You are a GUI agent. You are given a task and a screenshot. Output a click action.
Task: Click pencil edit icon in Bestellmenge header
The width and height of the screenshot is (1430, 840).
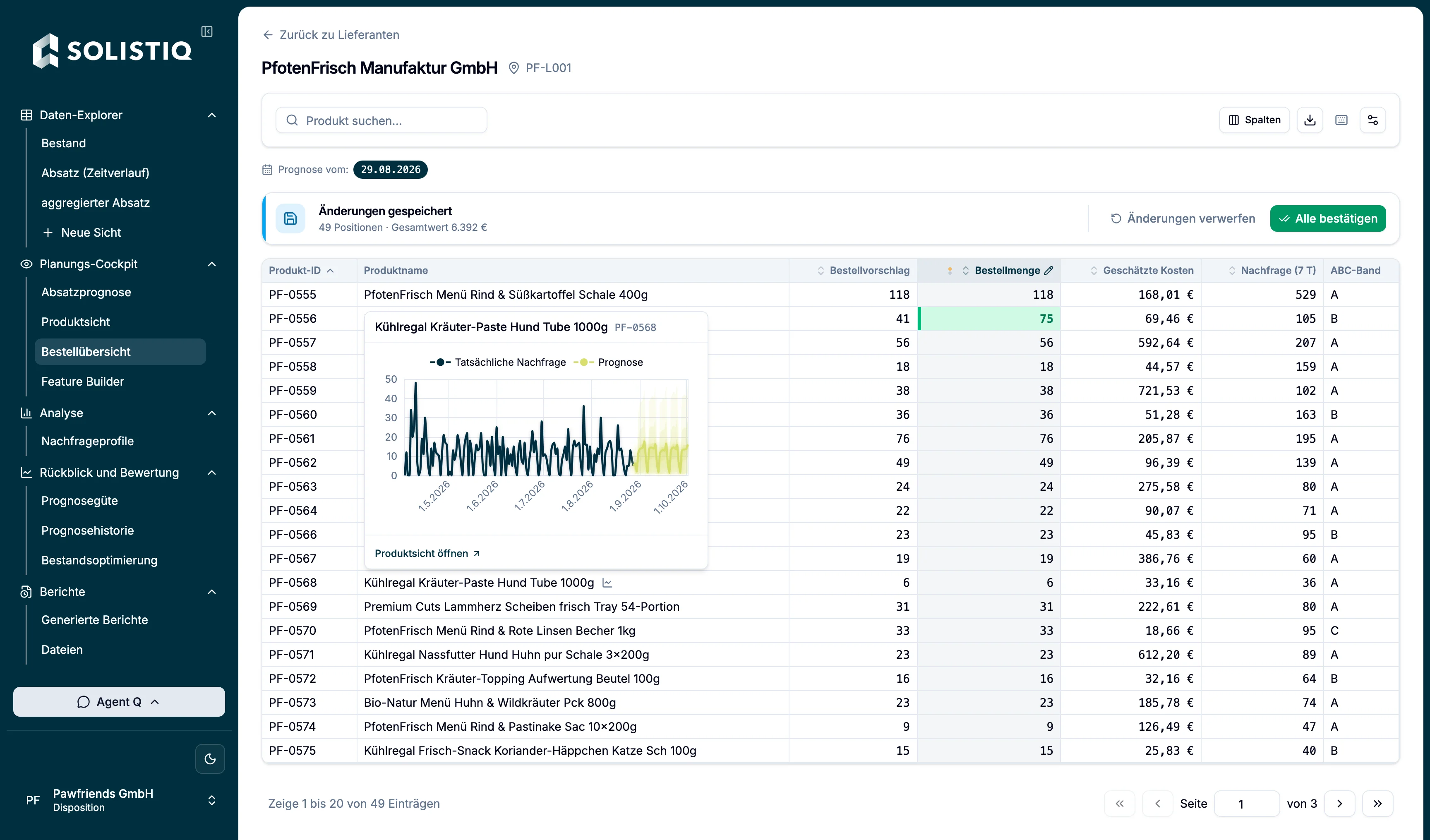pos(1049,271)
